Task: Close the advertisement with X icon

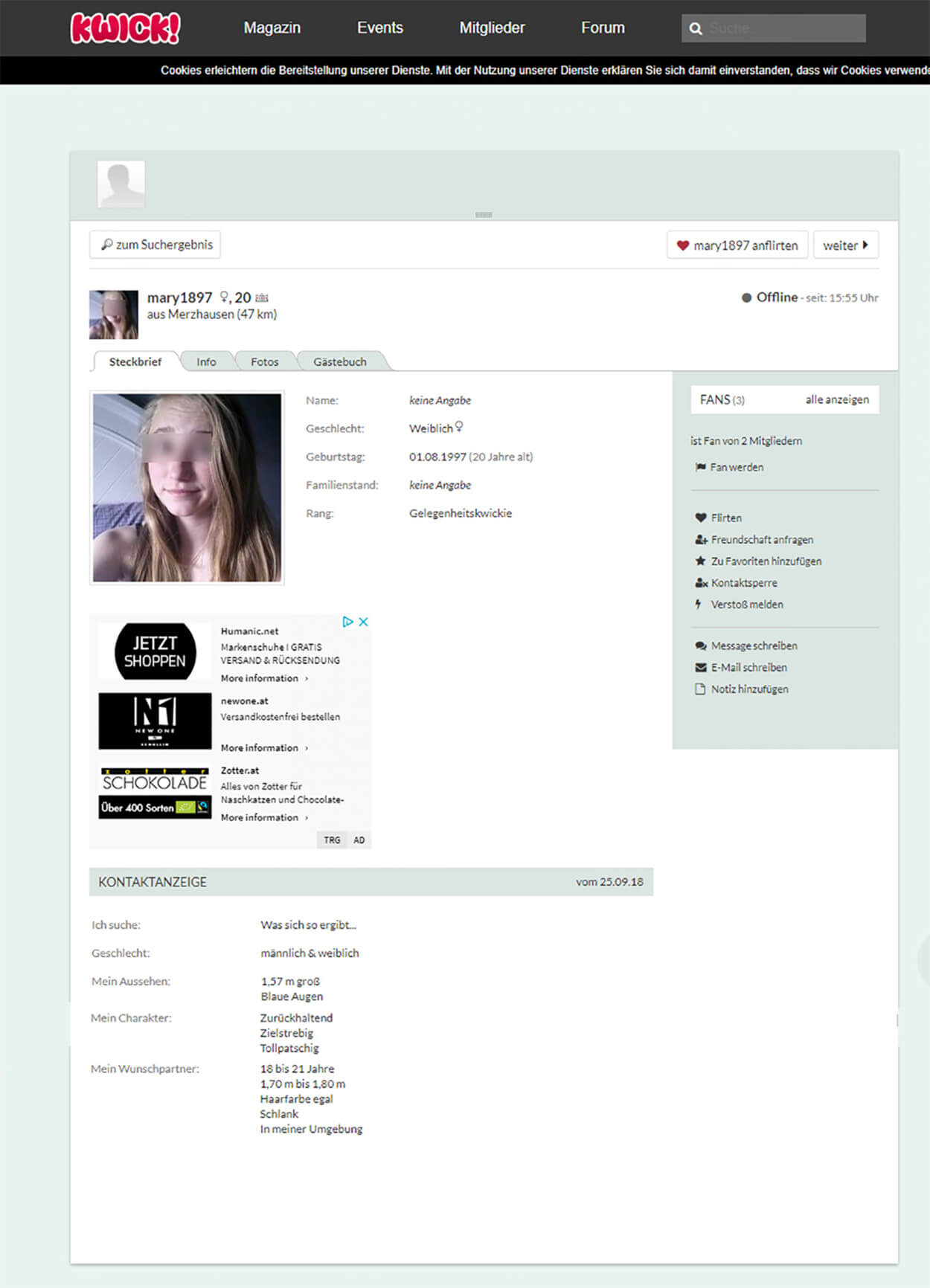Action: coord(364,622)
